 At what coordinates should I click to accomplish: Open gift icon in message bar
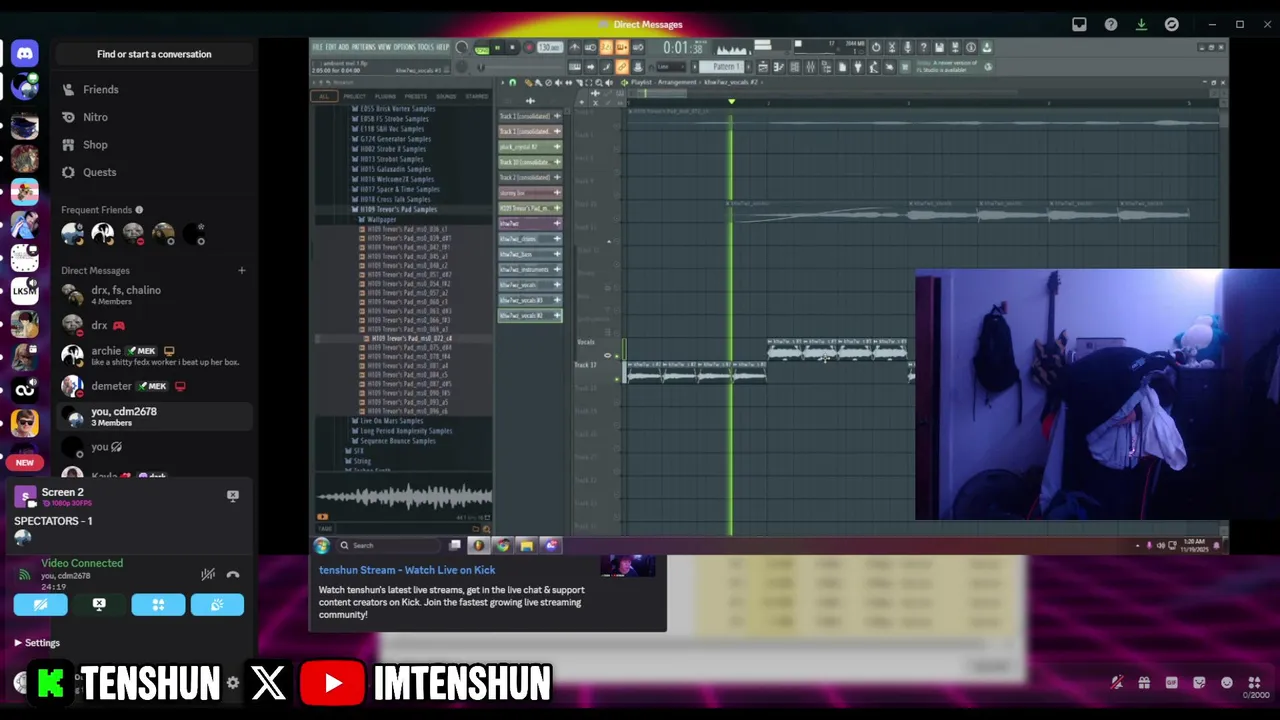(x=1144, y=683)
